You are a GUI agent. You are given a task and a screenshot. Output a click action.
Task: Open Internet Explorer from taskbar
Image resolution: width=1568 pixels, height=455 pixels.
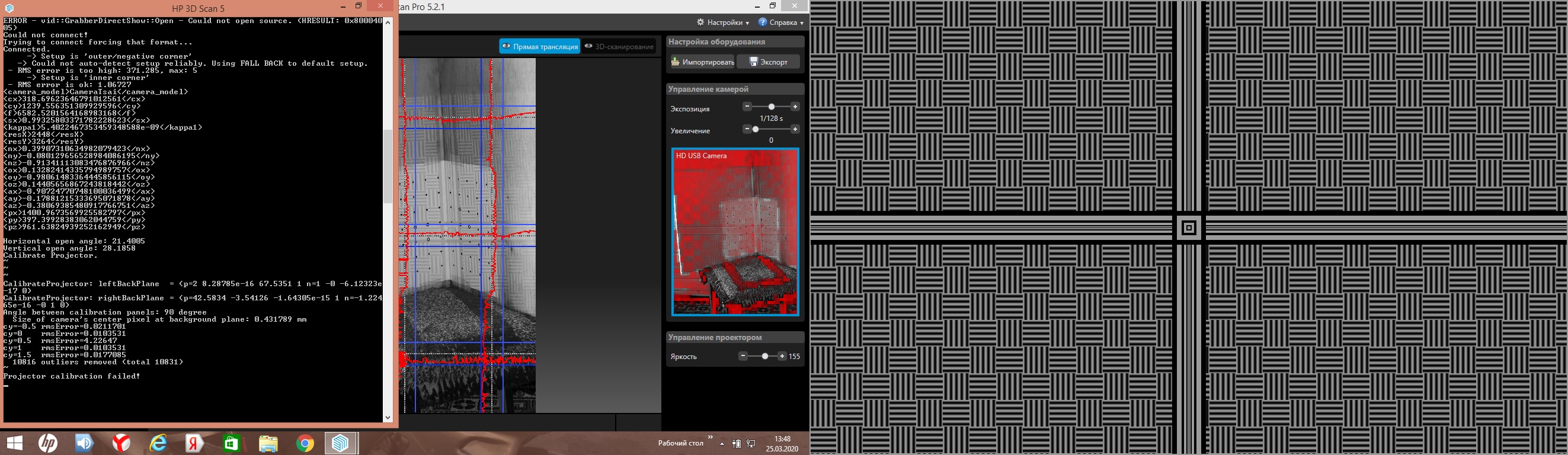click(x=158, y=443)
